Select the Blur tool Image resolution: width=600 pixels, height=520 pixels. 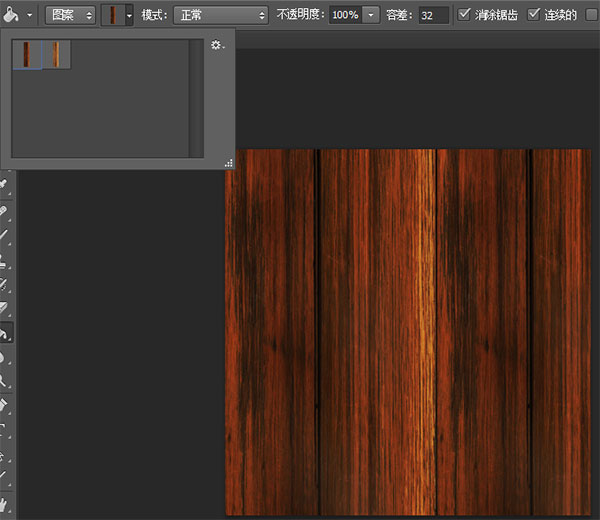pos(4,357)
